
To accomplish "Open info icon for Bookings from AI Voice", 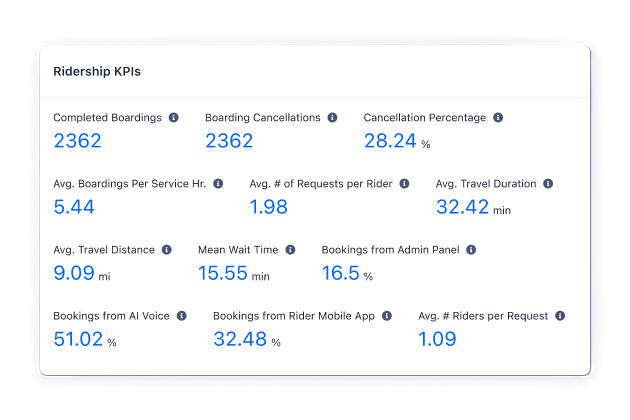I will [182, 316].
